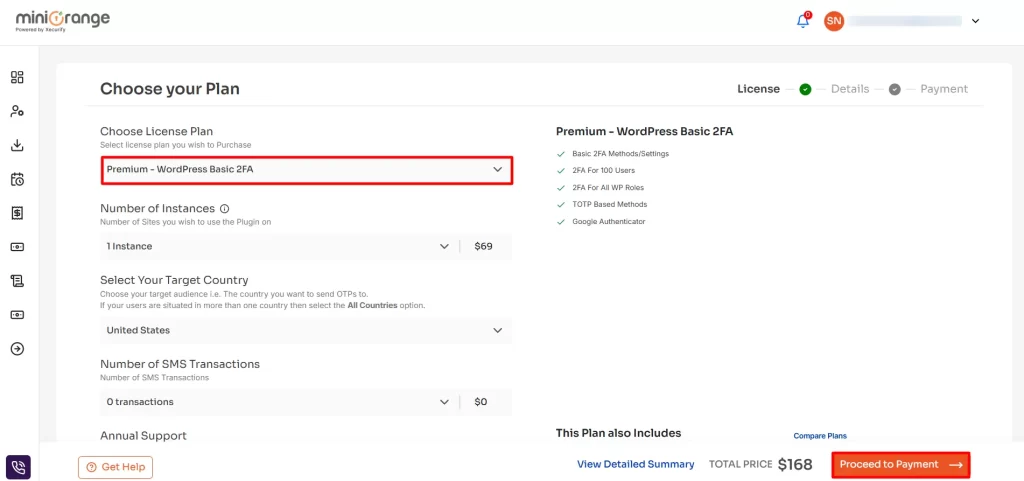Open the account menu chevron
This screenshot has height=481, width=1024.
975,21
